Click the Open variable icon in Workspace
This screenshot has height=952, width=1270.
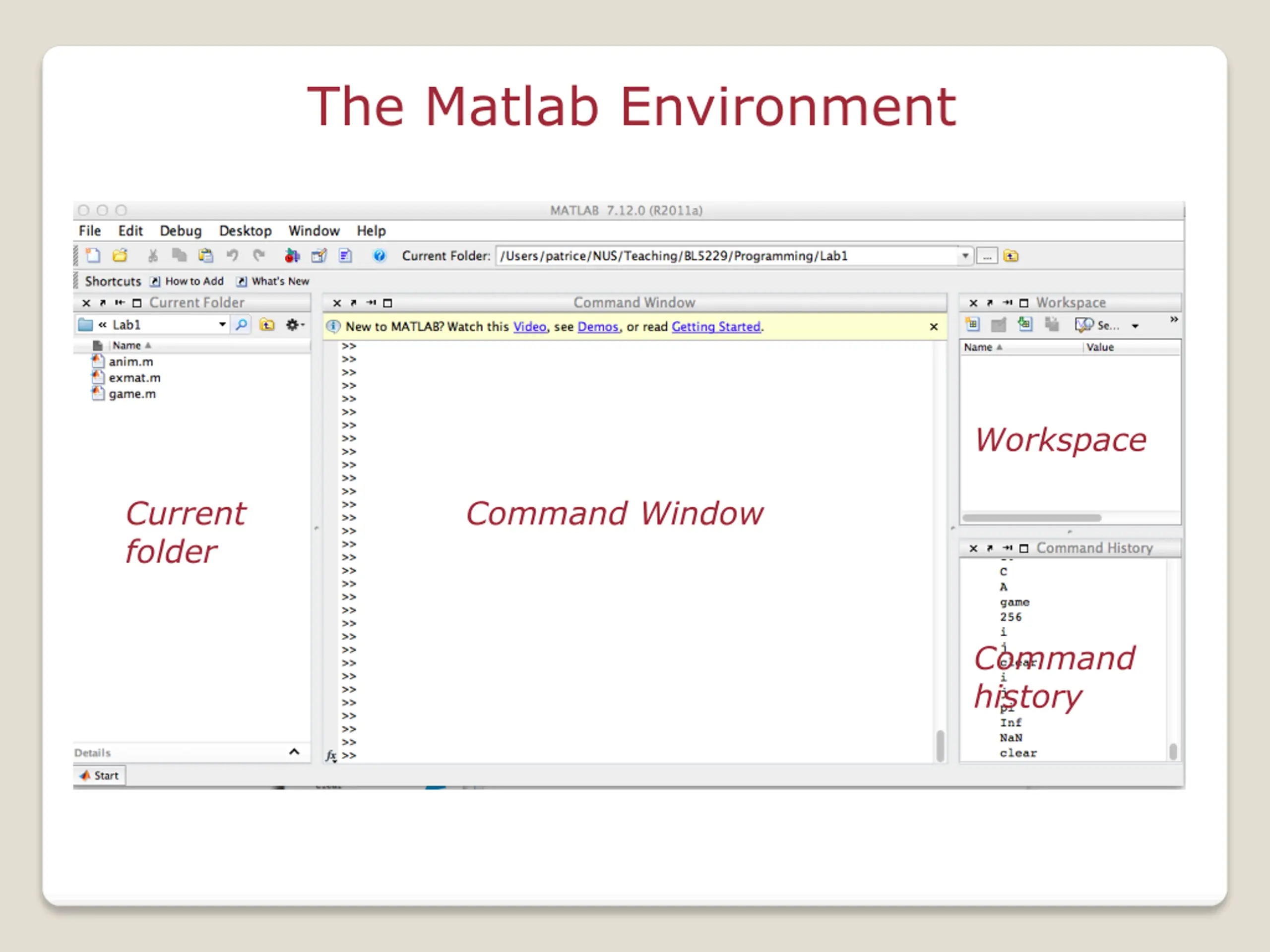pos(999,325)
